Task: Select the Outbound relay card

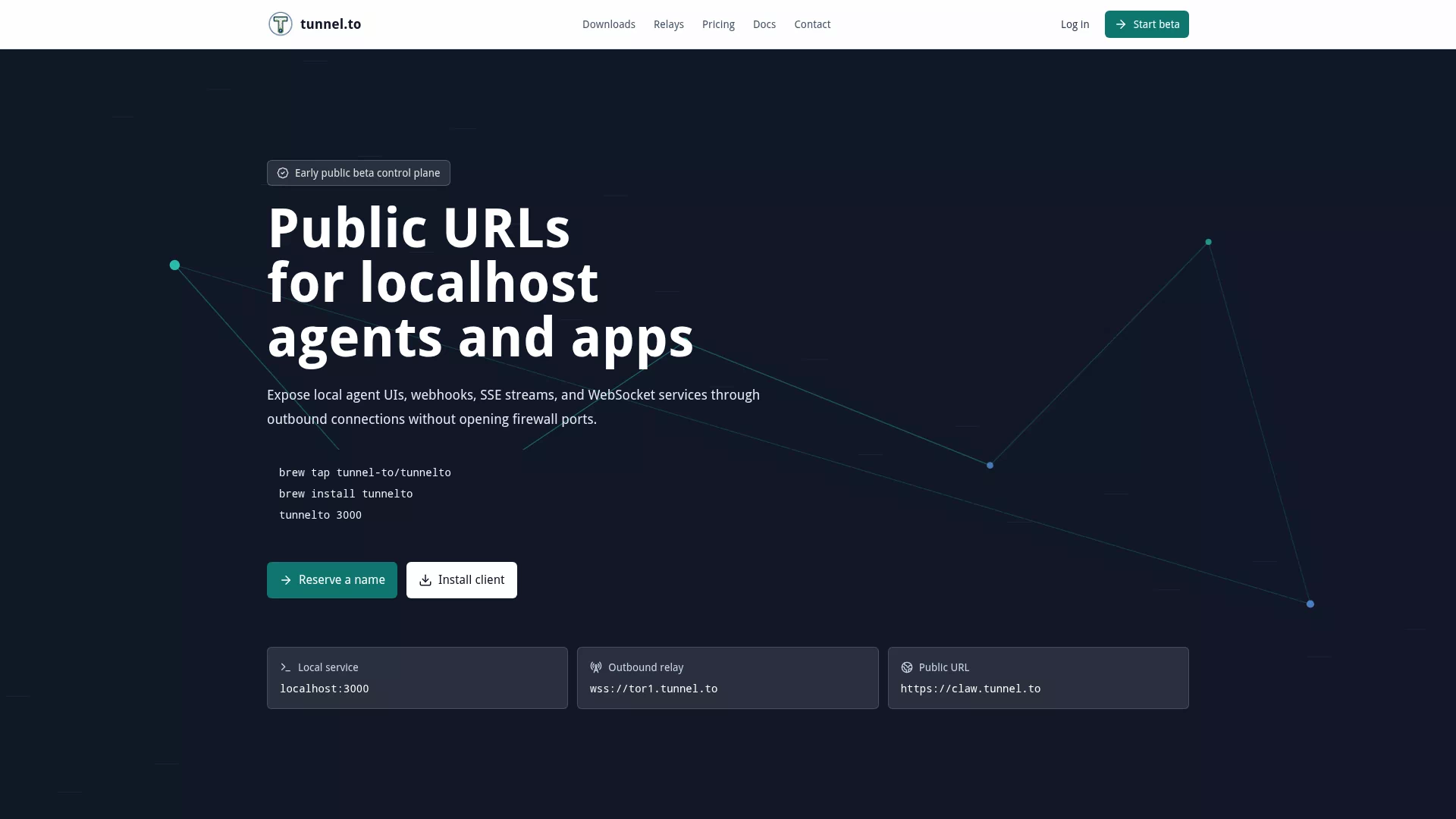Action: 728,678
